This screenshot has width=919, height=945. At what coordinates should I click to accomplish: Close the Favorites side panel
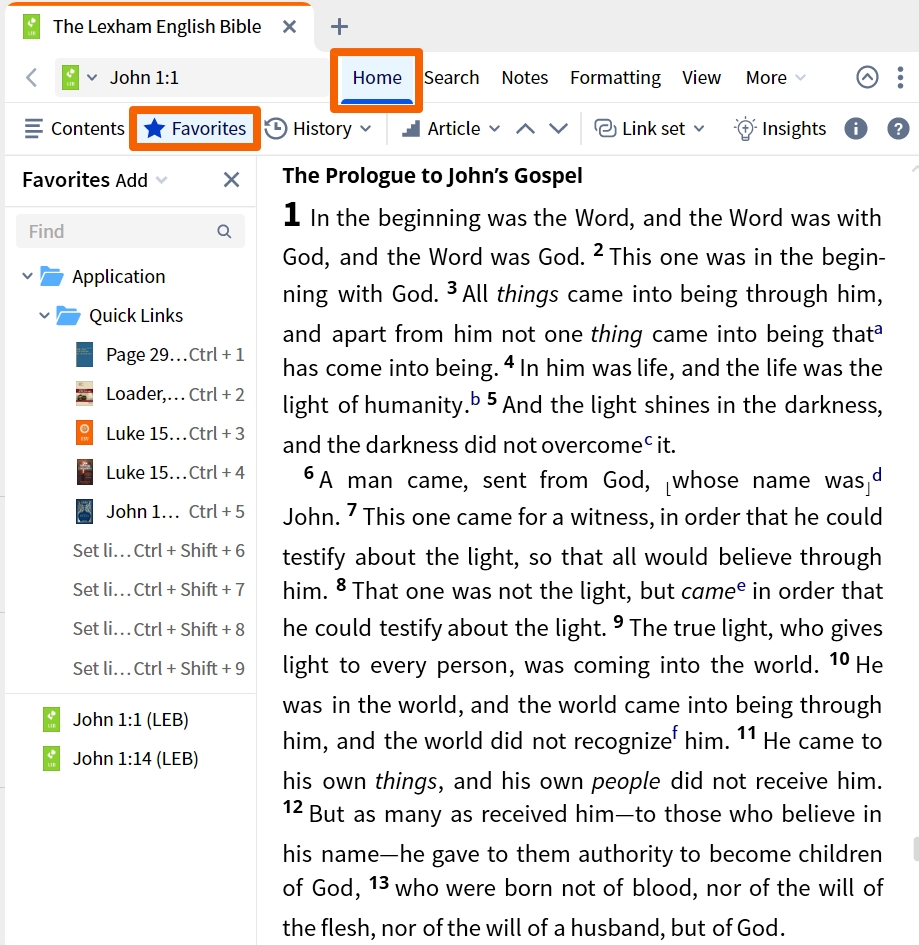[231, 180]
